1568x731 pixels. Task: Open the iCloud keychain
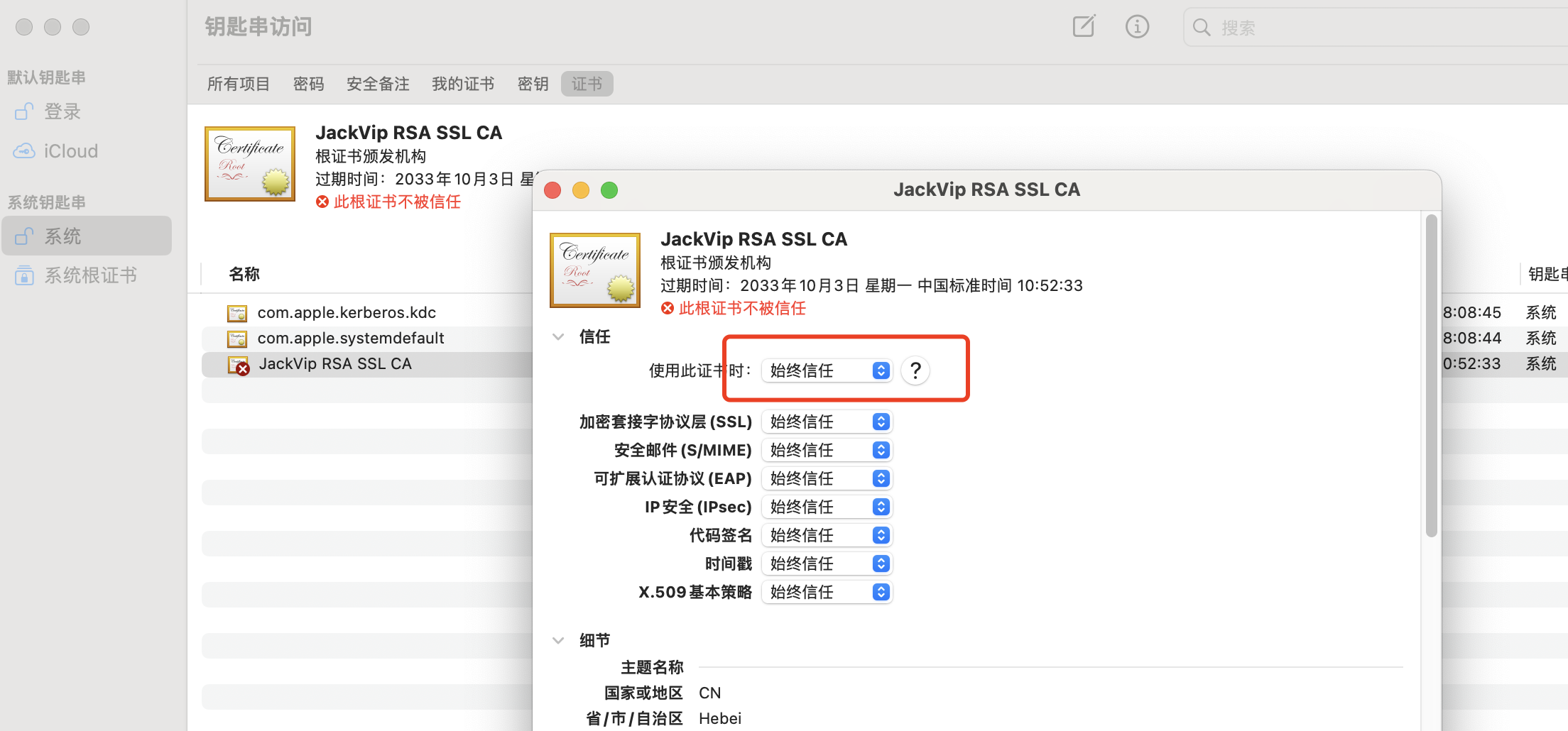tap(70, 150)
